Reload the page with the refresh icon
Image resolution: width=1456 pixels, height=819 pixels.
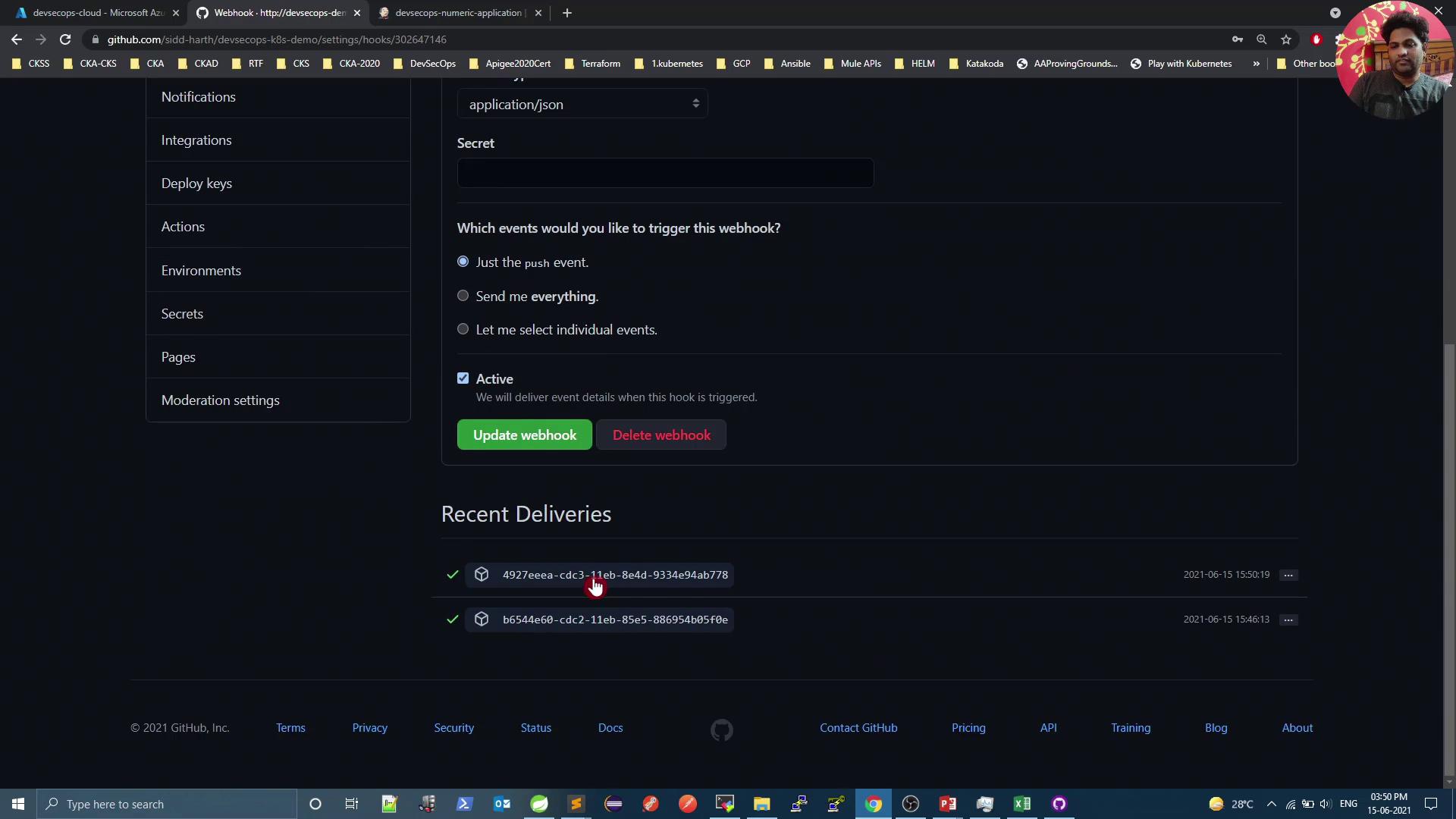[x=65, y=39]
